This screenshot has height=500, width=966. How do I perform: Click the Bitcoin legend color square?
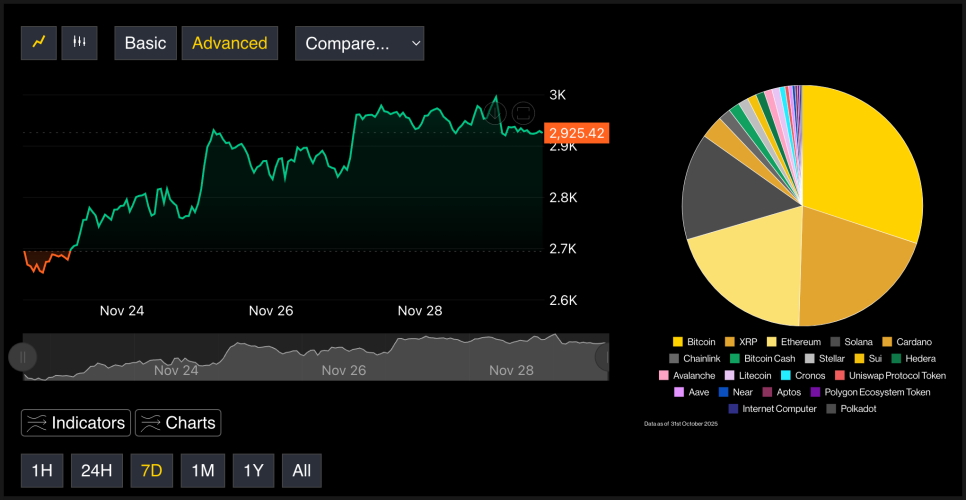(678, 342)
